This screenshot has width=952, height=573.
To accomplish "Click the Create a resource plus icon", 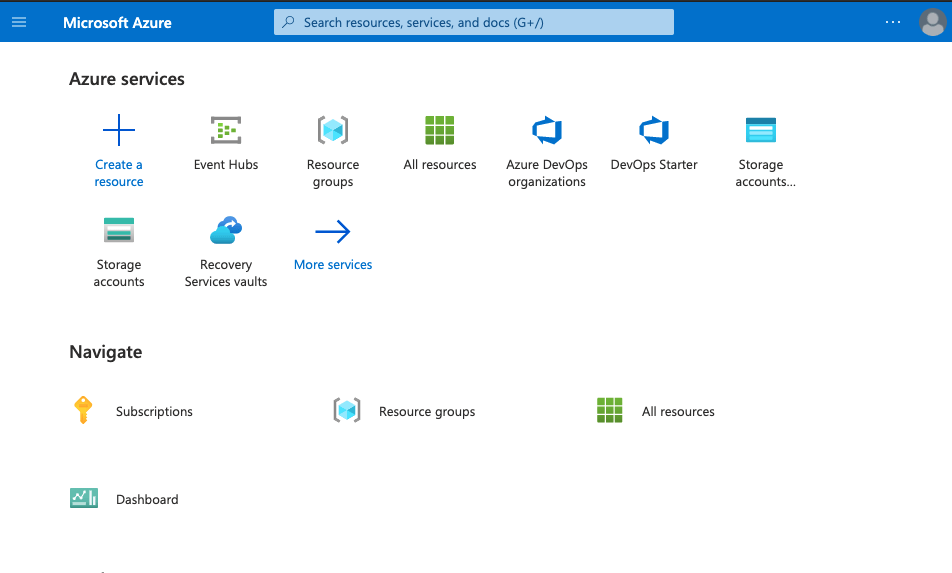I will [x=119, y=130].
